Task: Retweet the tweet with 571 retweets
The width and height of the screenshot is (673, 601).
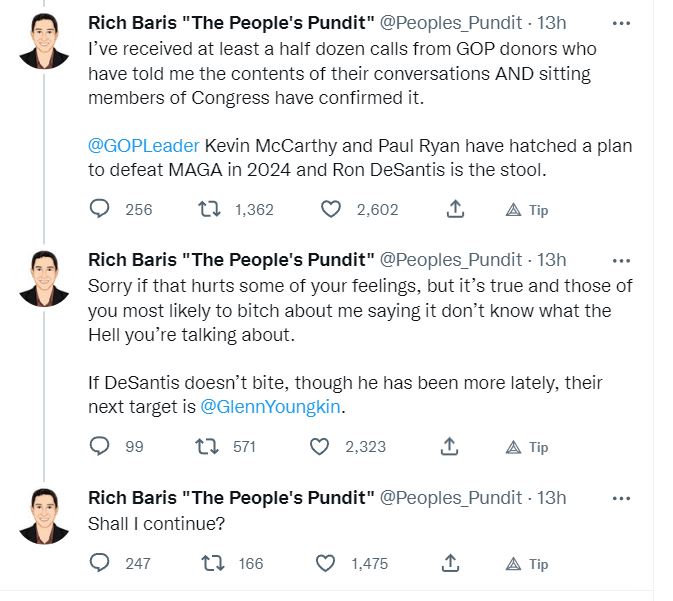Action: 208,446
